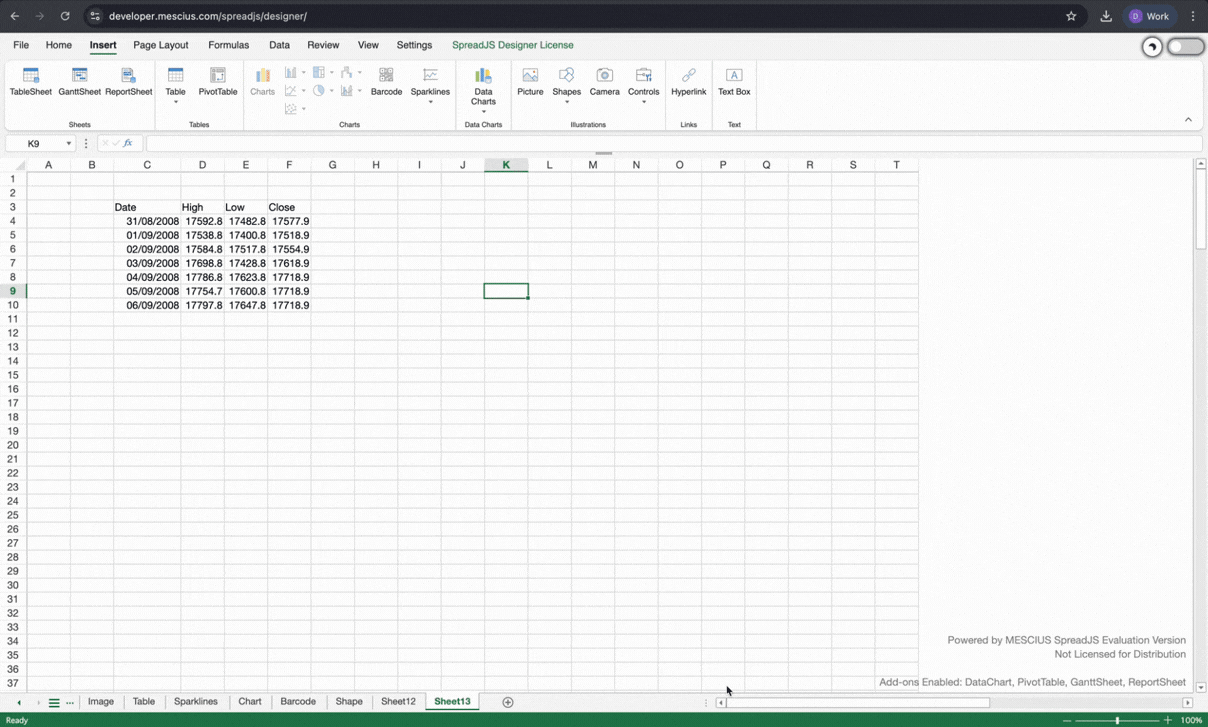Click the GanttSheet icon
The height and width of the screenshot is (727, 1208).
(79, 81)
